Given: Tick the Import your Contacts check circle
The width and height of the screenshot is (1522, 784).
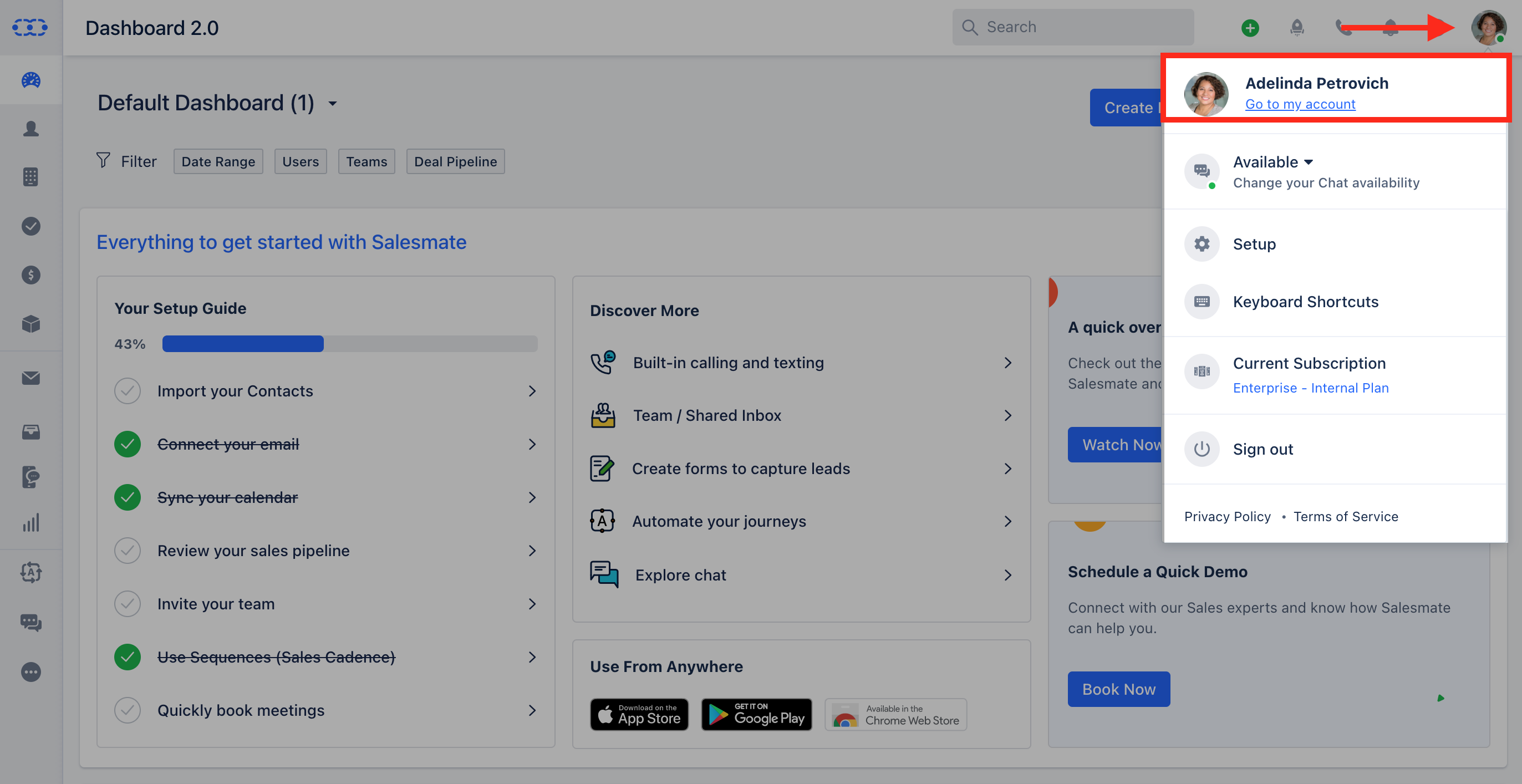Looking at the screenshot, I should coord(127,390).
